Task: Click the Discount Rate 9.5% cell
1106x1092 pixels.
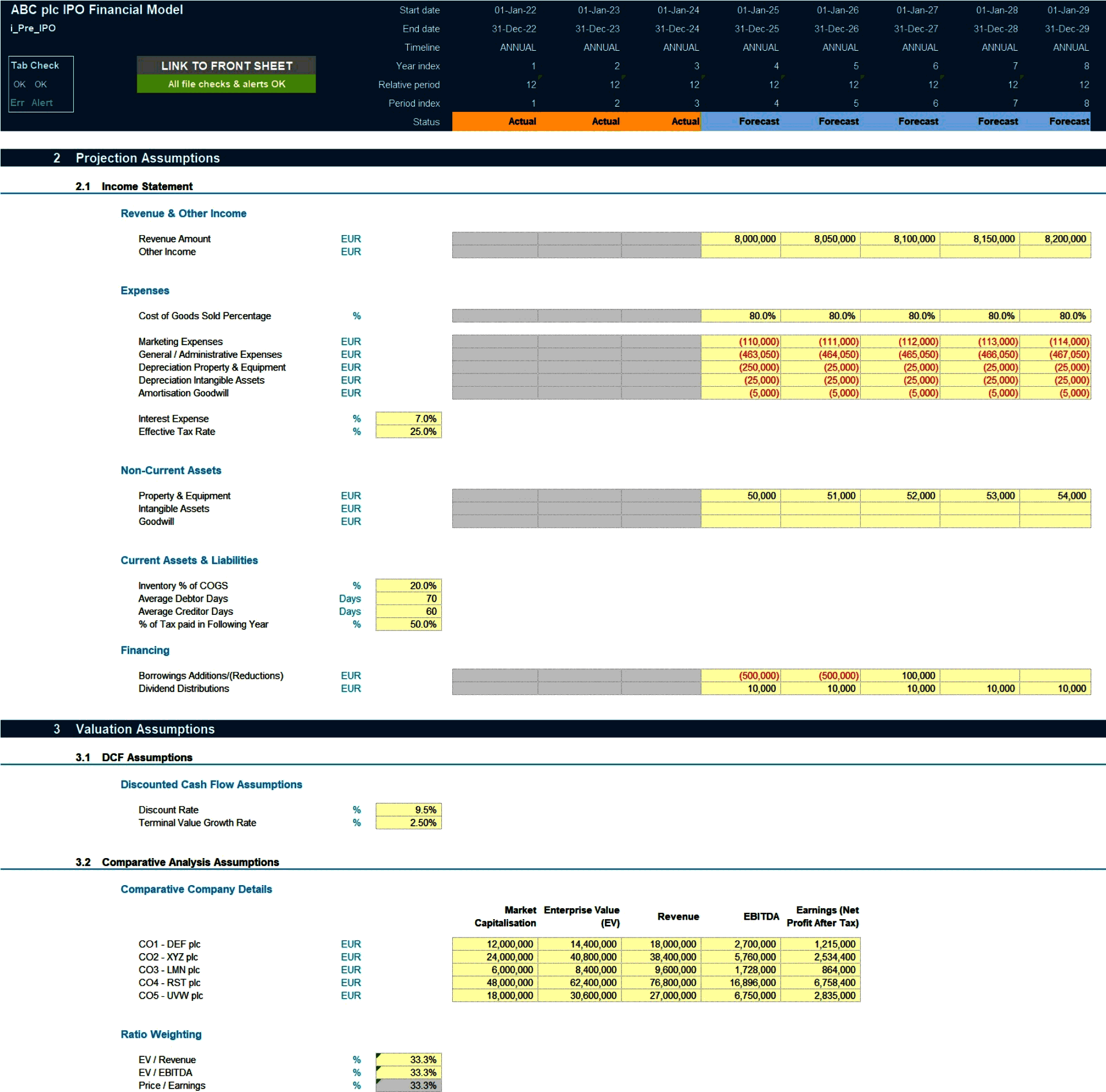Action: [408, 810]
